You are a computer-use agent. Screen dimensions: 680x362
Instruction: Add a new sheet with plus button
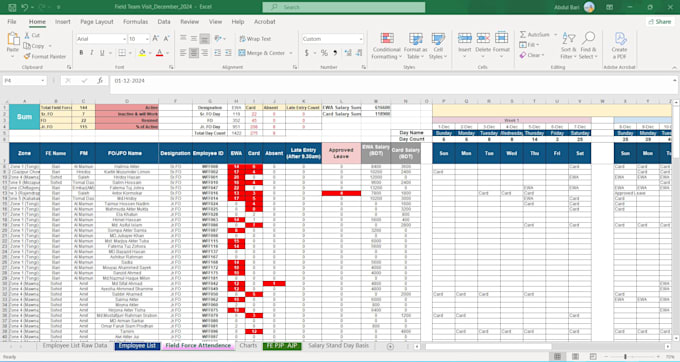click(x=390, y=346)
